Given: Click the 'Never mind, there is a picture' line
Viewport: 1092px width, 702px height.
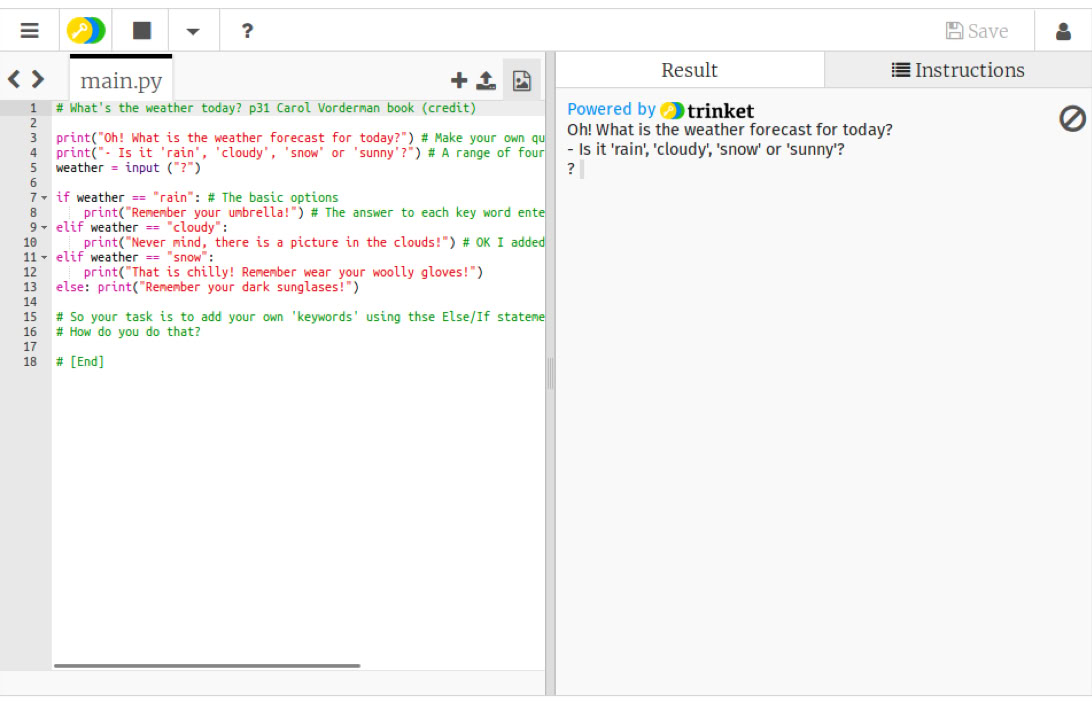Looking at the screenshot, I should 313,242.
